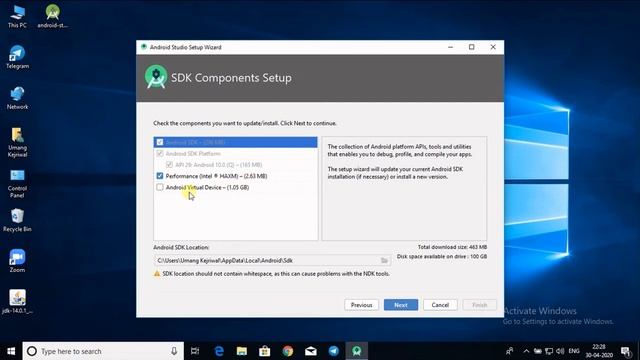This screenshot has width=640, height=360.
Task: Open the People icon in system tray
Action: [510, 351]
